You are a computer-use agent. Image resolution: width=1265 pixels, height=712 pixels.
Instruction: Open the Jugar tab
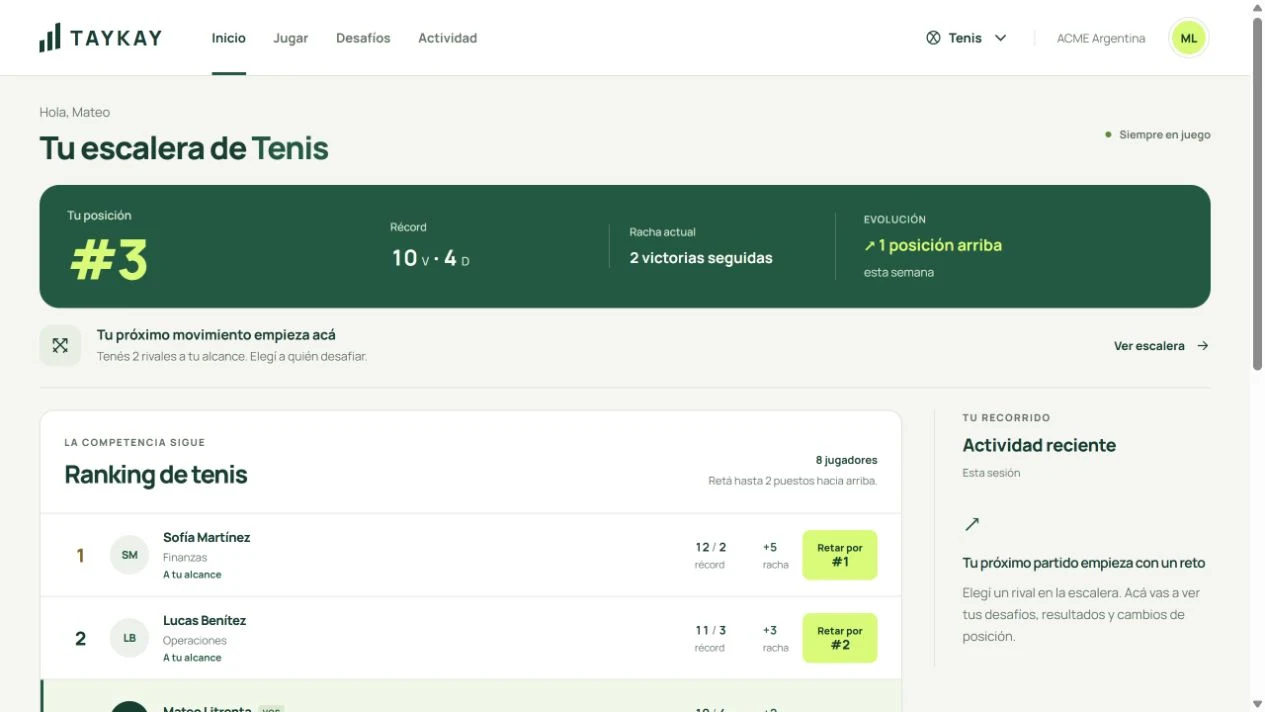[x=291, y=38]
